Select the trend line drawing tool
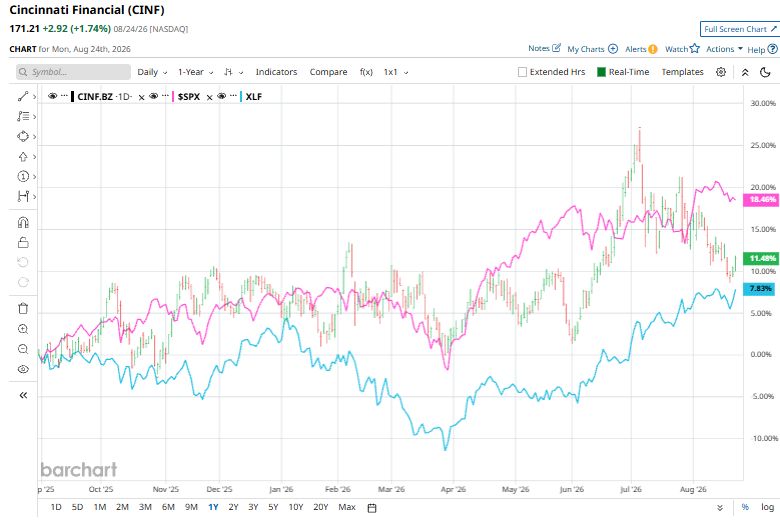 [x=23, y=97]
